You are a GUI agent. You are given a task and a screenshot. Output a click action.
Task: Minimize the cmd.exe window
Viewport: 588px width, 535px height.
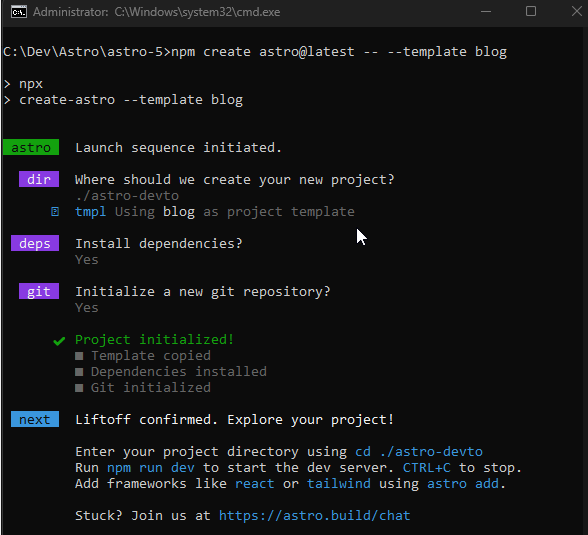486,12
